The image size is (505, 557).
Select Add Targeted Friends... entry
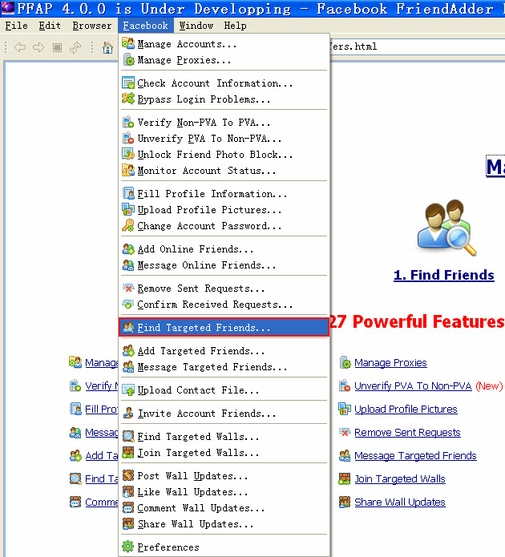click(224, 351)
